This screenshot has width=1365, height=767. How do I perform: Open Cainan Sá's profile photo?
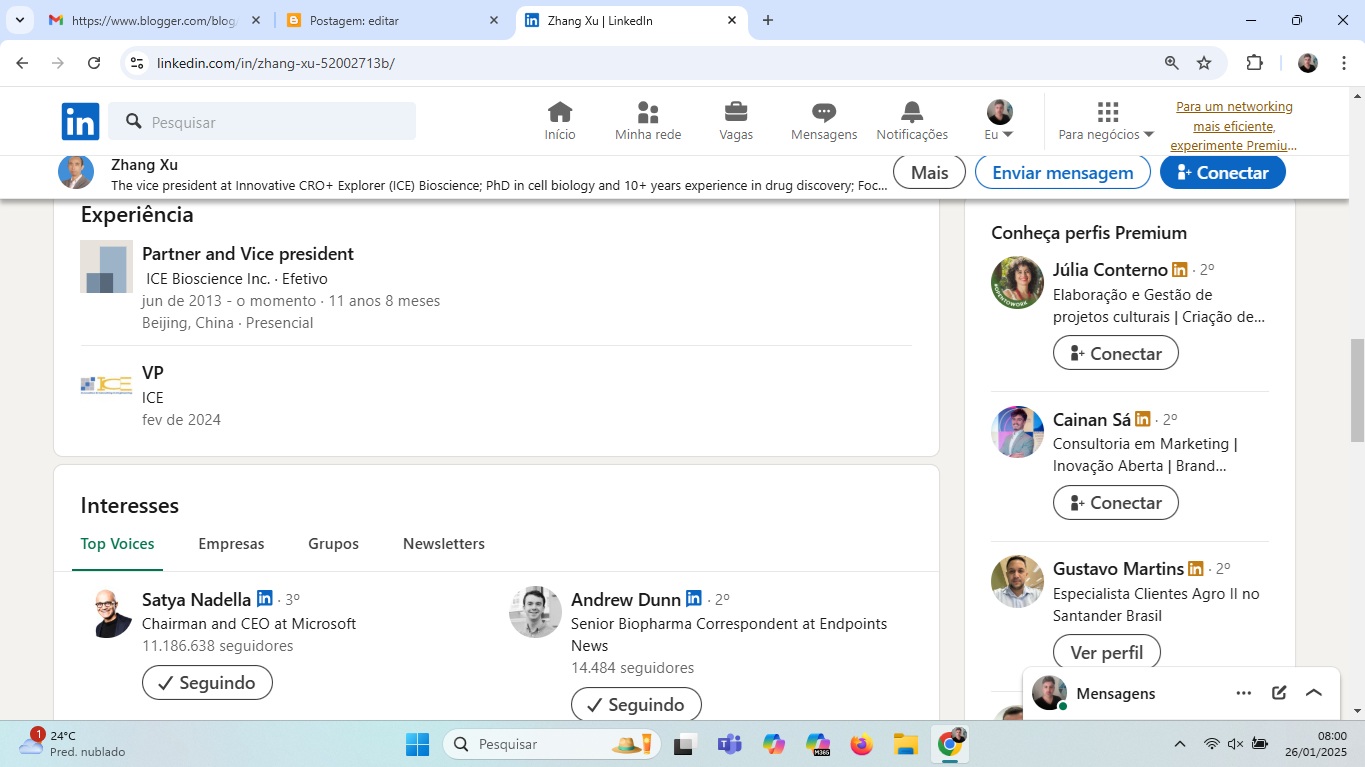pyautogui.click(x=1017, y=432)
